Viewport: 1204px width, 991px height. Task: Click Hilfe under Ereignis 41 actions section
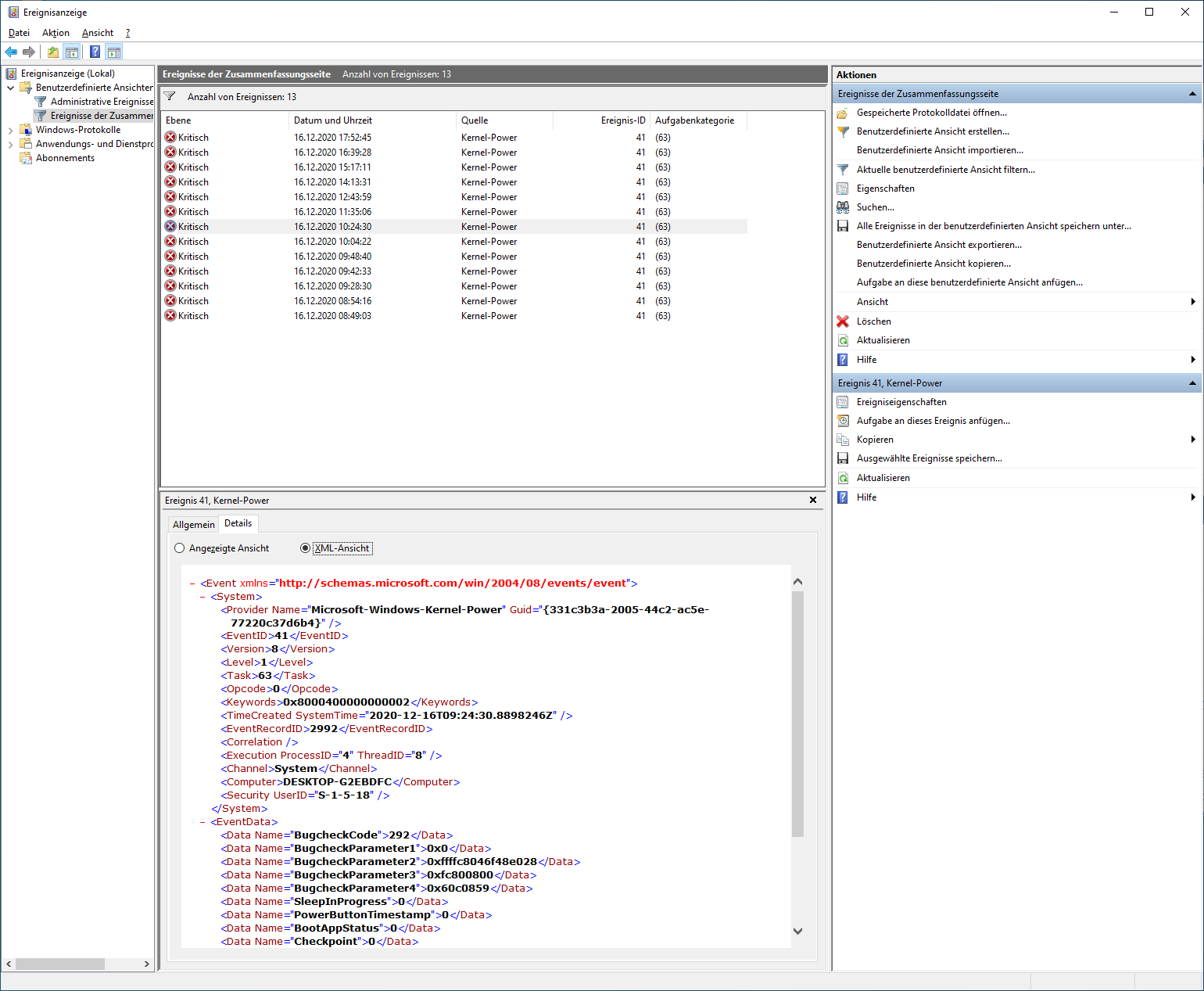(866, 497)
